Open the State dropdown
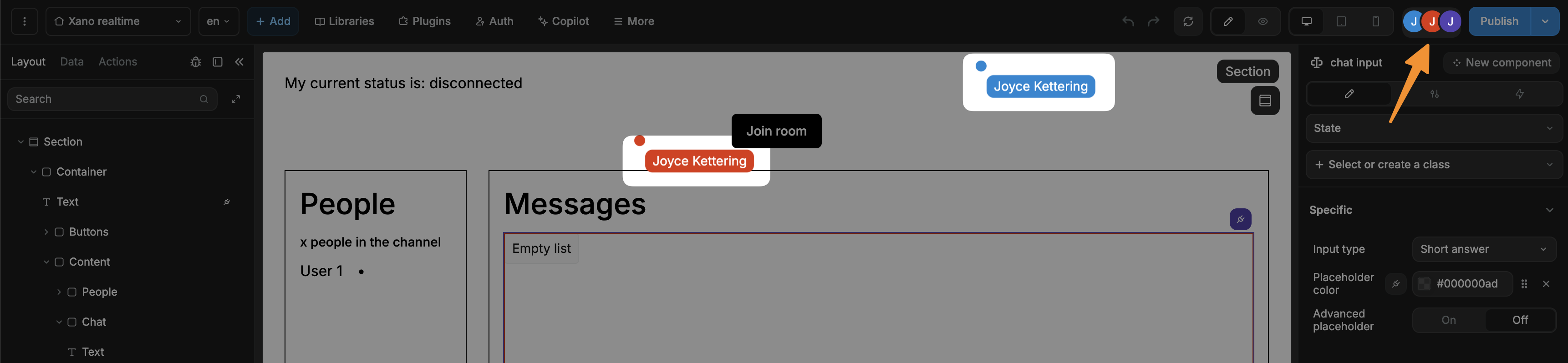The width and height of the screenshot is (1568, 363). tap(1434, 128)
